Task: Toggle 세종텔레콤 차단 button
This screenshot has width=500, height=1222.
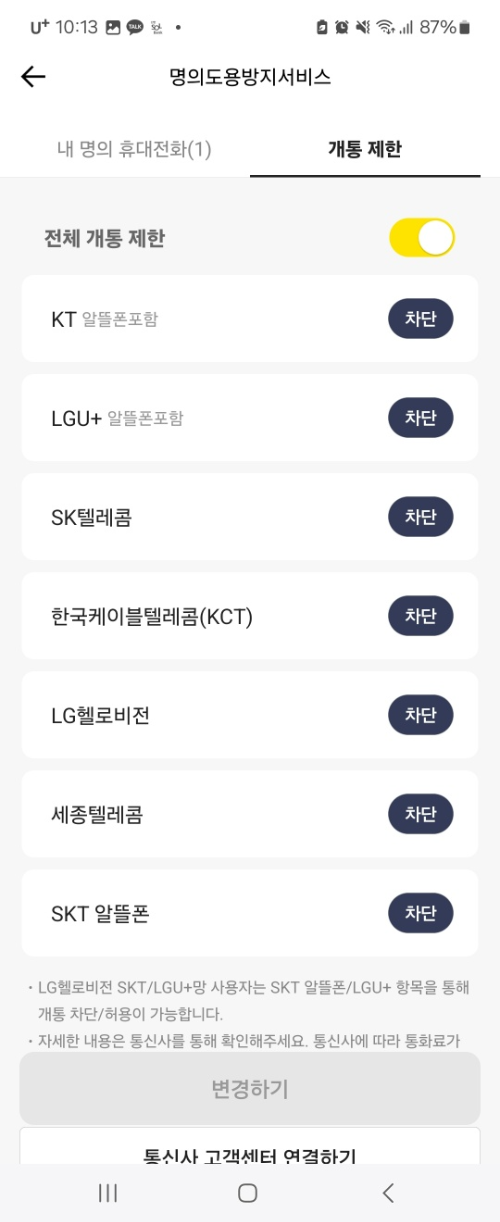Action: click(x=420, y=814)
